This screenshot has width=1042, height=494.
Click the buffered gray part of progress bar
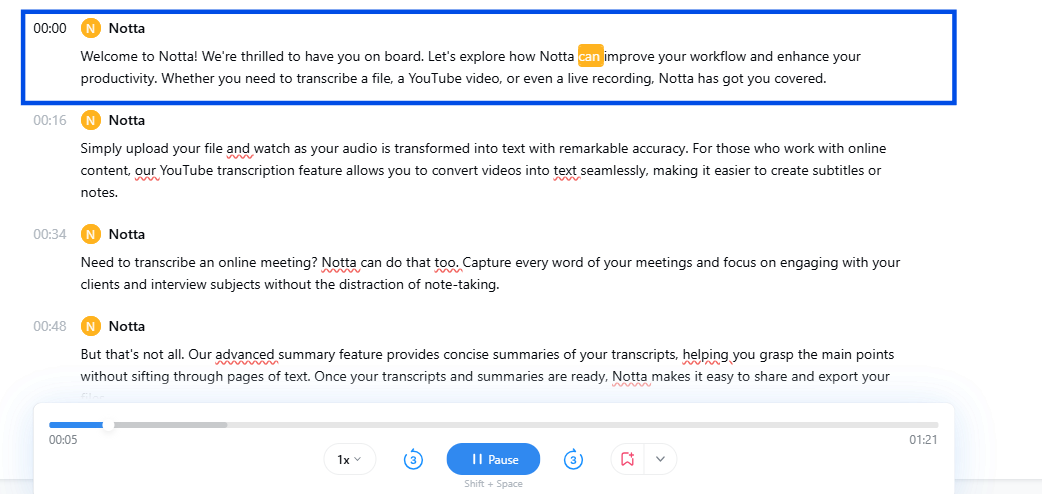click(x=169, y=425)
